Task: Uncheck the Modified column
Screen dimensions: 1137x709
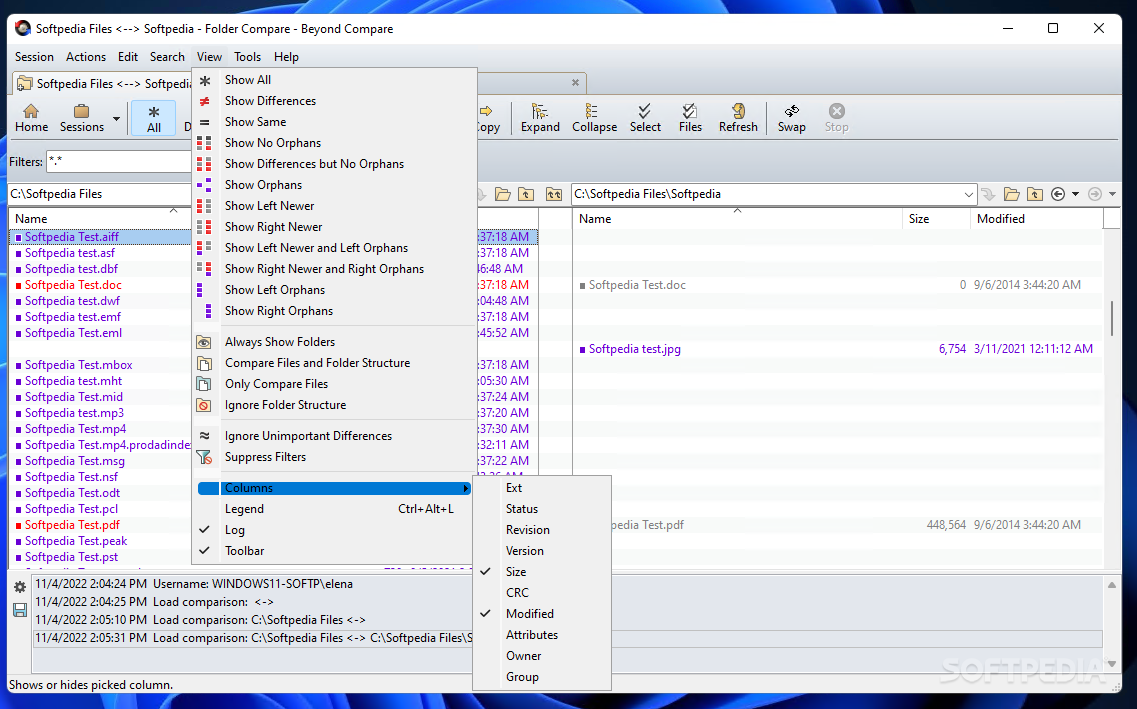Action: tap(542, 614)
